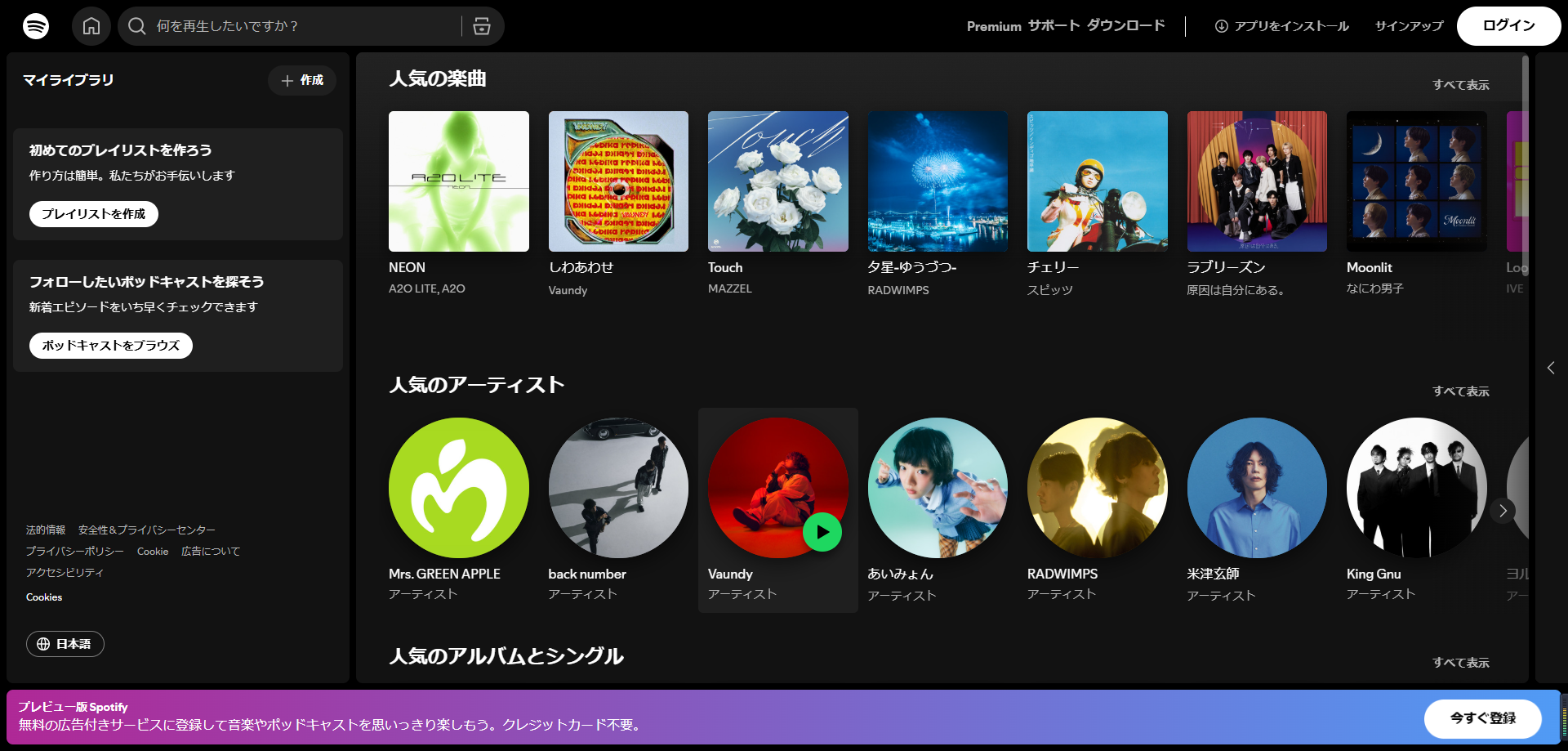
Task: Expand right side panel chevron
Action: coord(1551,368)
